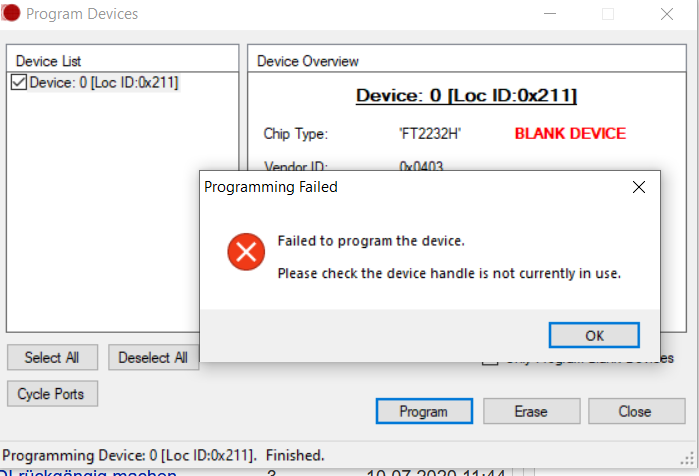Close the Program Devices window
The image size is (699, 476).
pyautogui.click(x=667, y=14)
